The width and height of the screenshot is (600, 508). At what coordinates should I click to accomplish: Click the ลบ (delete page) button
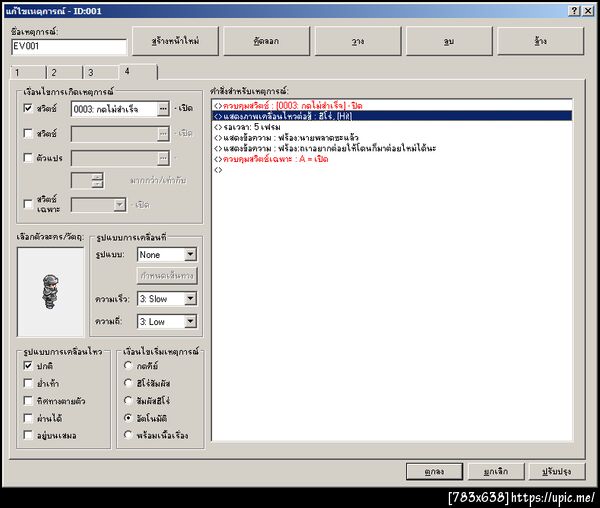[449, 41]
